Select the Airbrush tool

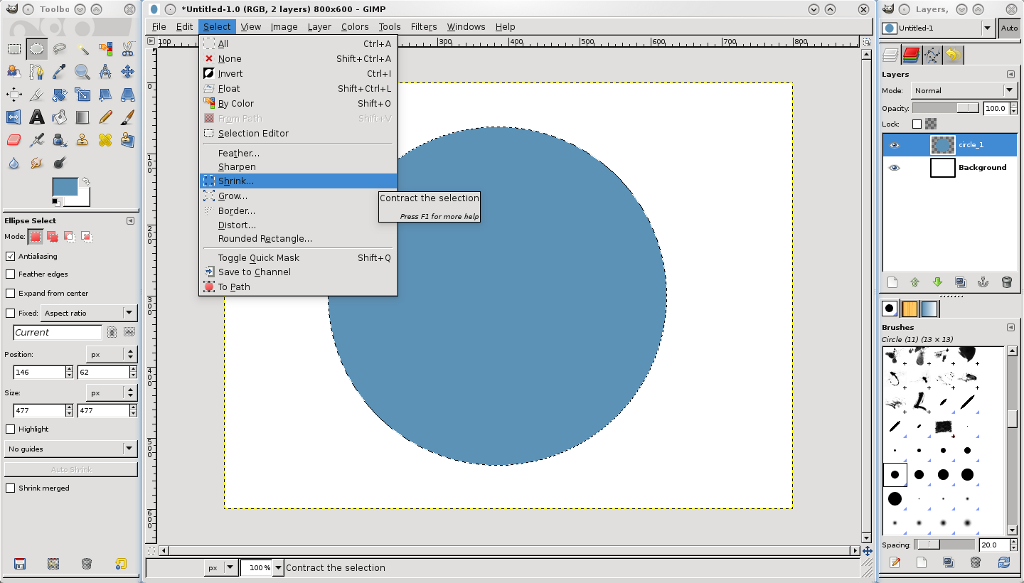[37, 140]
